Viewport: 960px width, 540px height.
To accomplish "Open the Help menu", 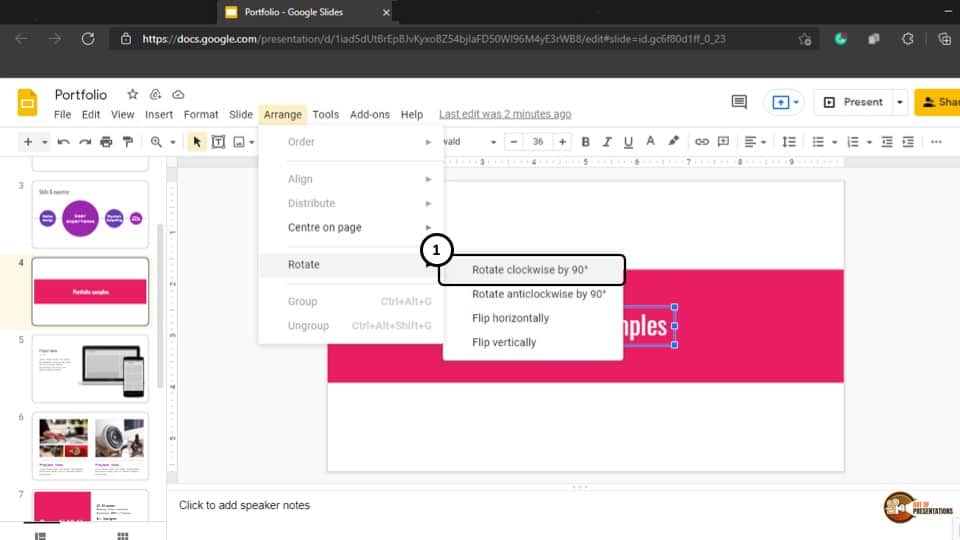I will (x=411, y=114).
